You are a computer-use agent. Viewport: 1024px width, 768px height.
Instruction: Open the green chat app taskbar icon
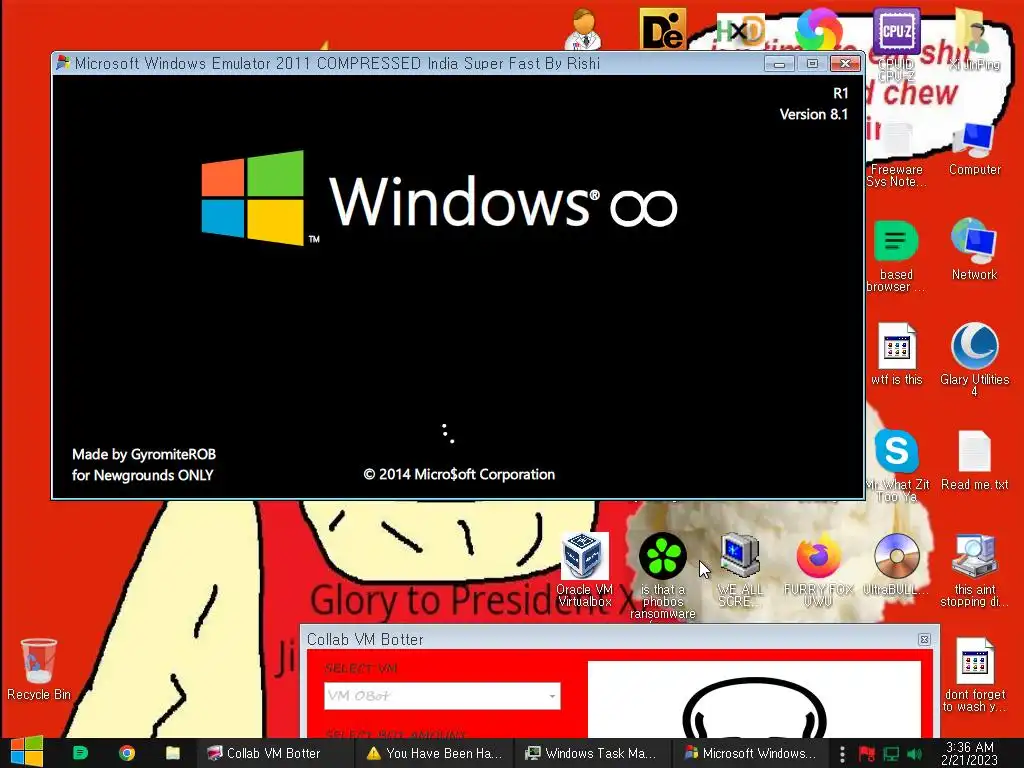(x=80, y=753)
